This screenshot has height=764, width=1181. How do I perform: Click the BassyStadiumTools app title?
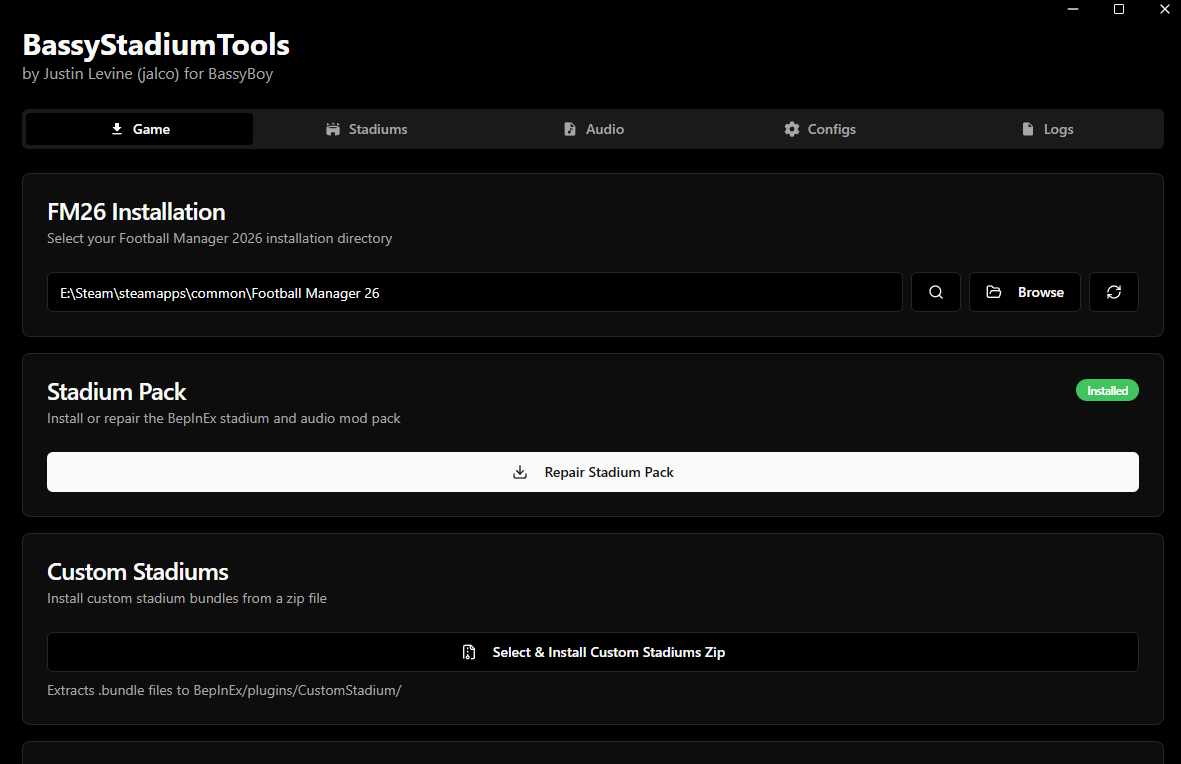pos(156,45)
